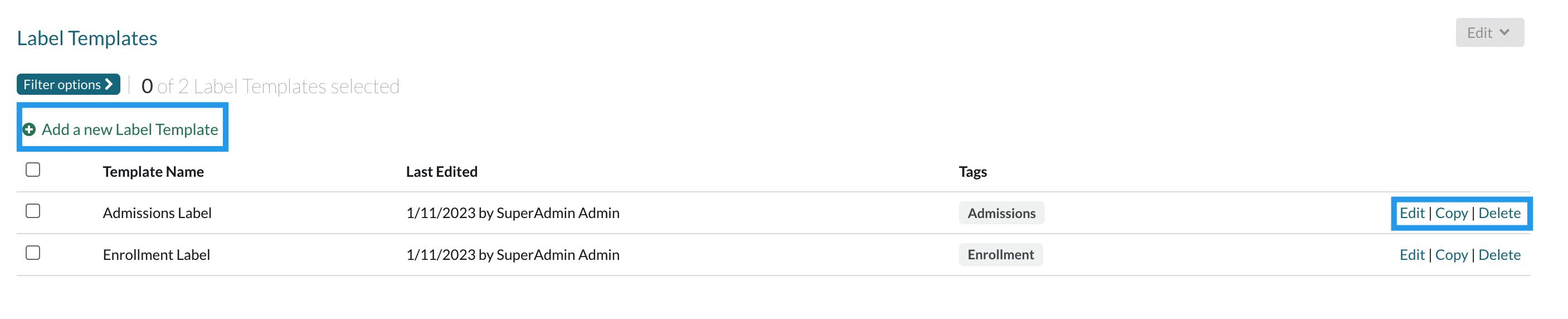Delete the Admissions Label template
The height and width of the screenshot is (319, 1568).
click(x=1498, y=213)
